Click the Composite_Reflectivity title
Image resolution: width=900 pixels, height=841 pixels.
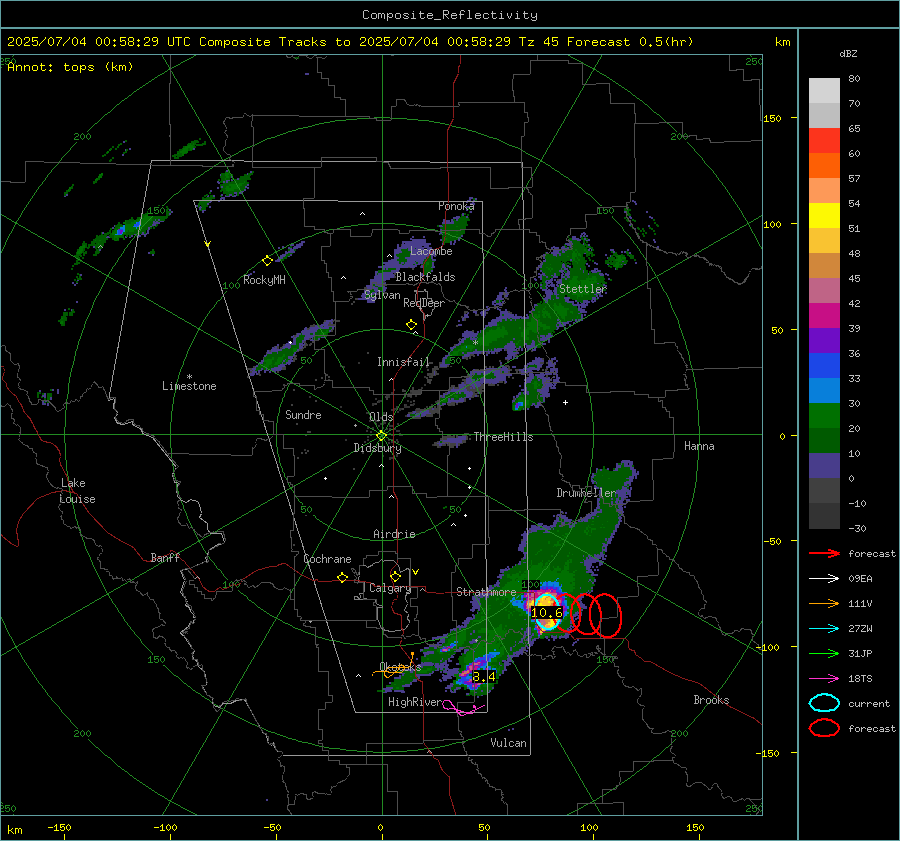point(449,15)
